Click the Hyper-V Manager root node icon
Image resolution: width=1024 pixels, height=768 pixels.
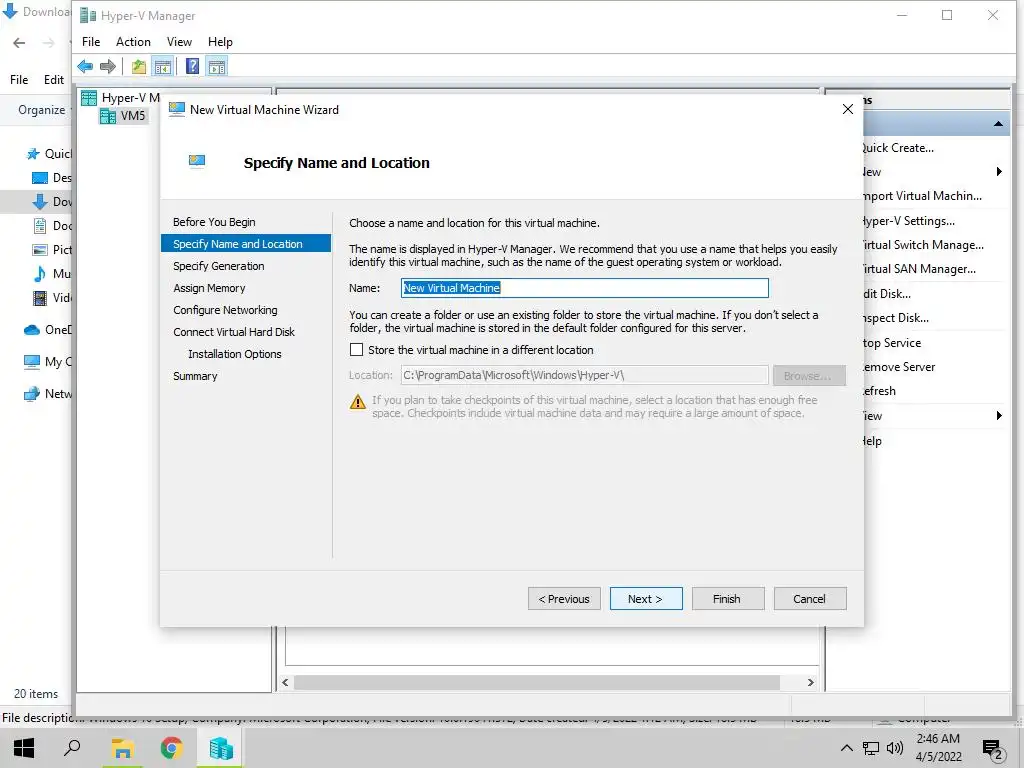click(x=89, y=98)
